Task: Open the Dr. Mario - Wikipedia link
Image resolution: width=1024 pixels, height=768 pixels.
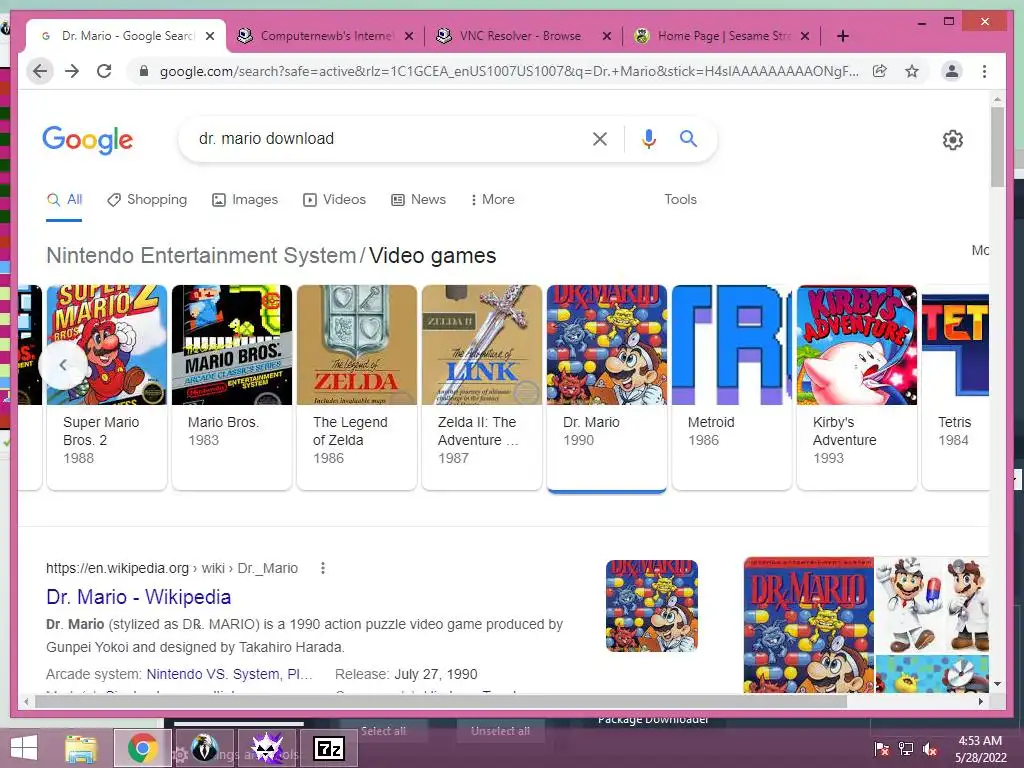Action: tap(138, 597)
